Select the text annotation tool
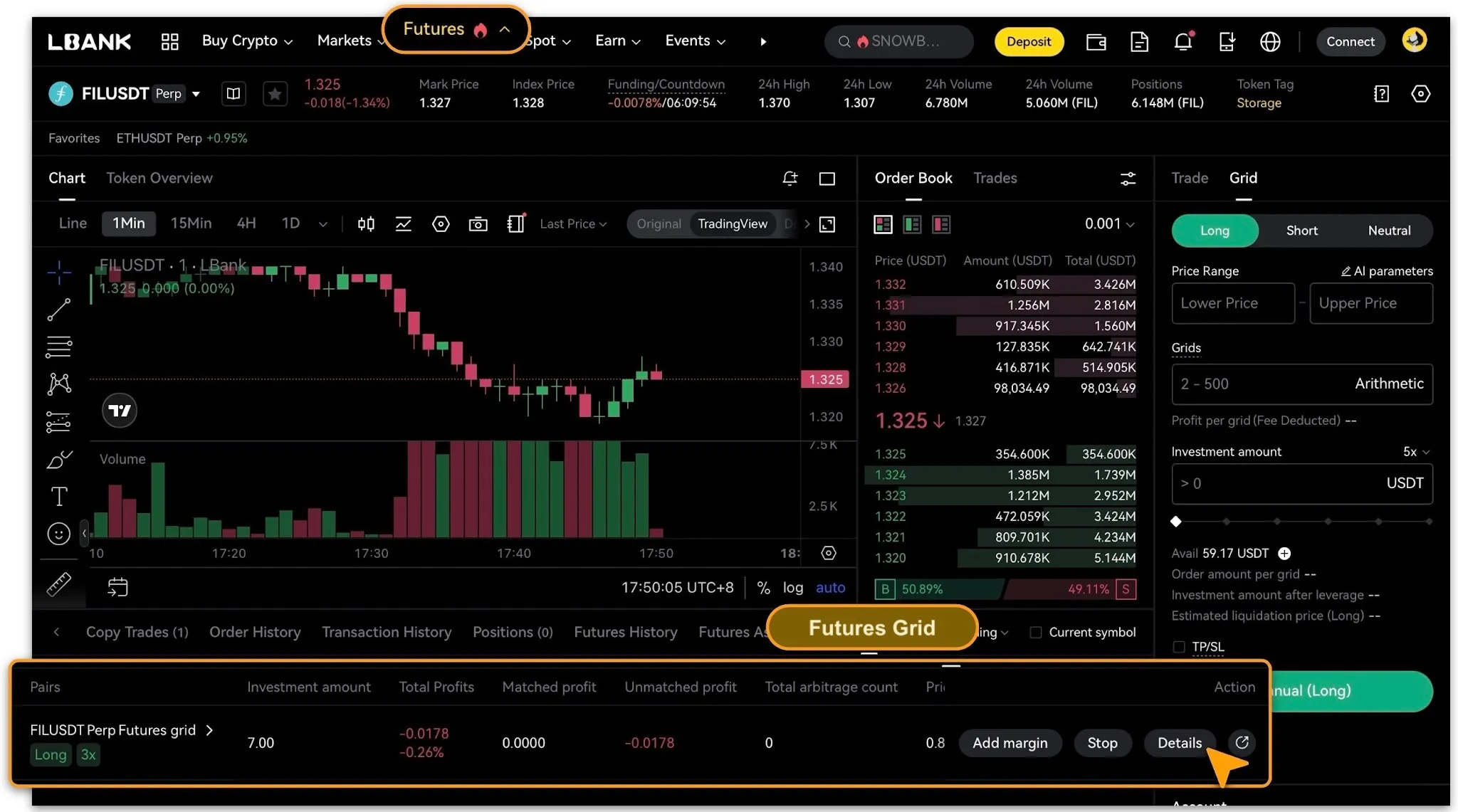1458x812 pixels. coord(58,496)
